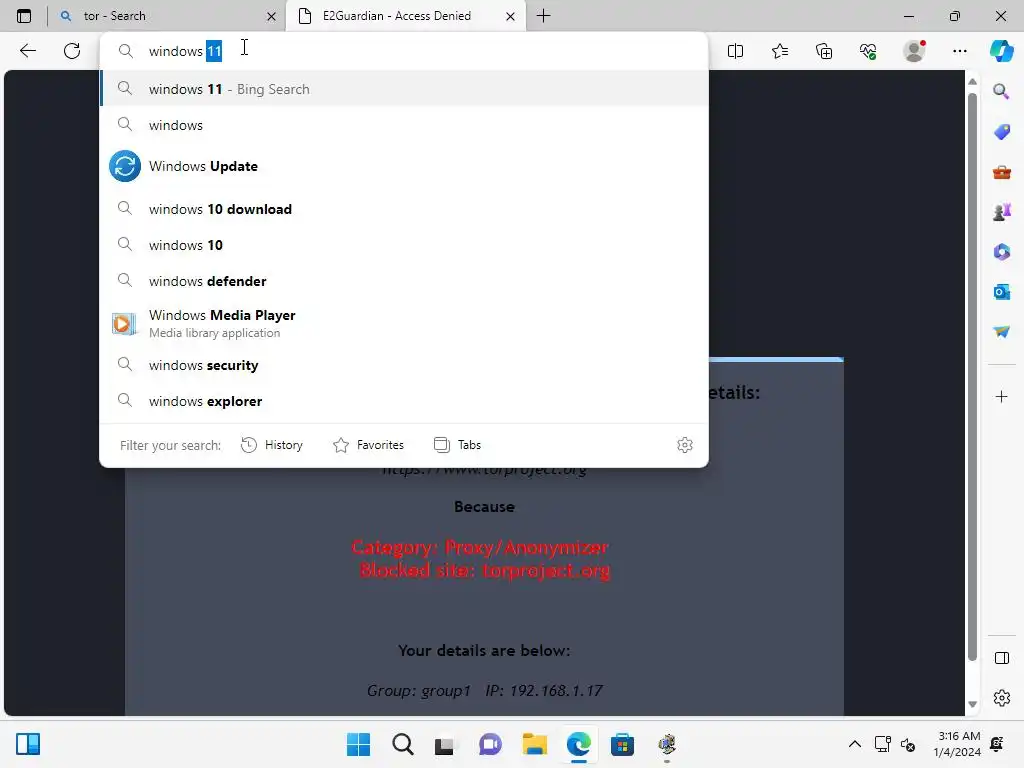The image size is (1024, 768).
Task: Open Settings and more ellipsis menu
Action: 960,51
